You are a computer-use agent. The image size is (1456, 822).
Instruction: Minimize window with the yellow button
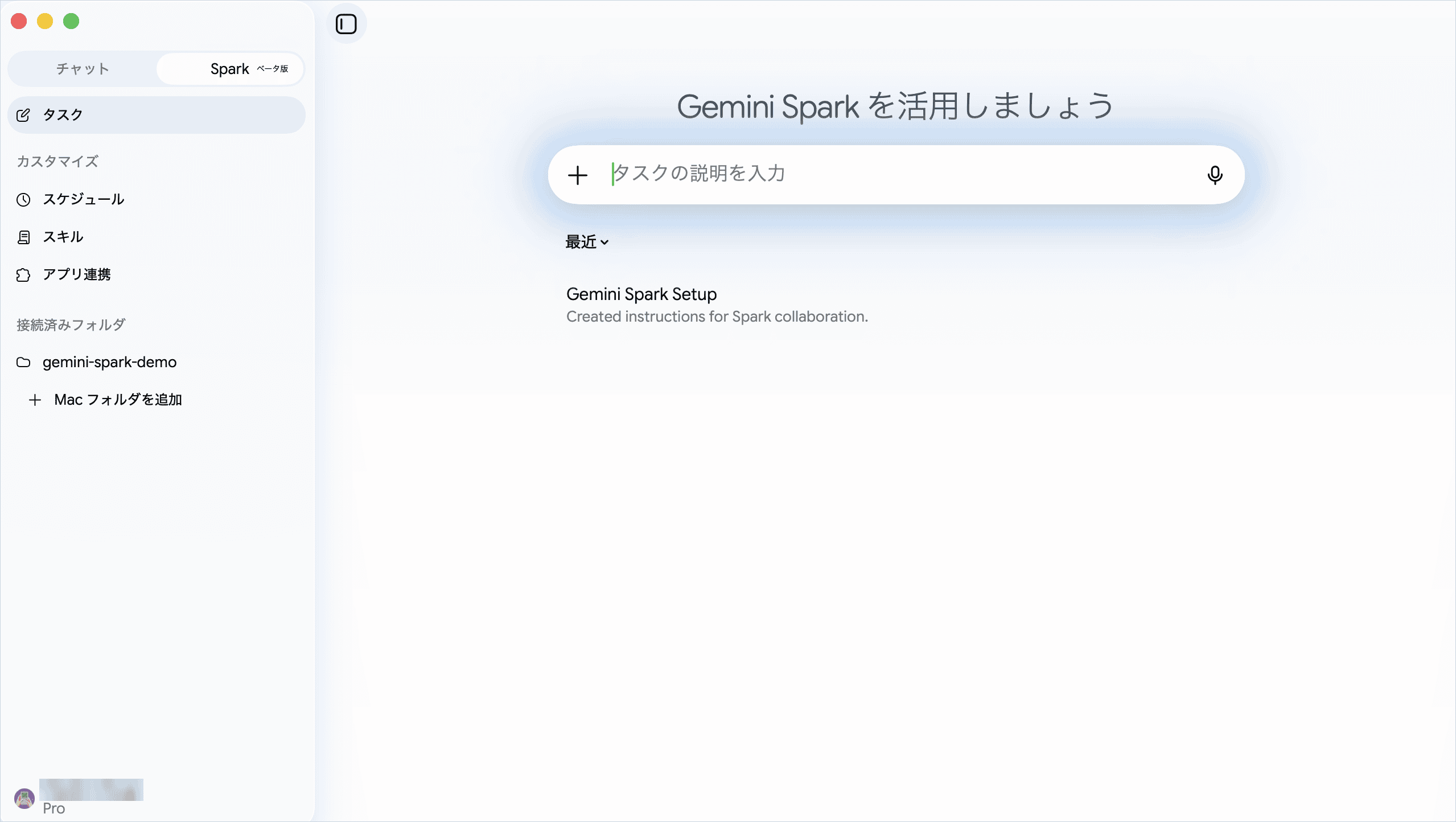coord(45,22)
